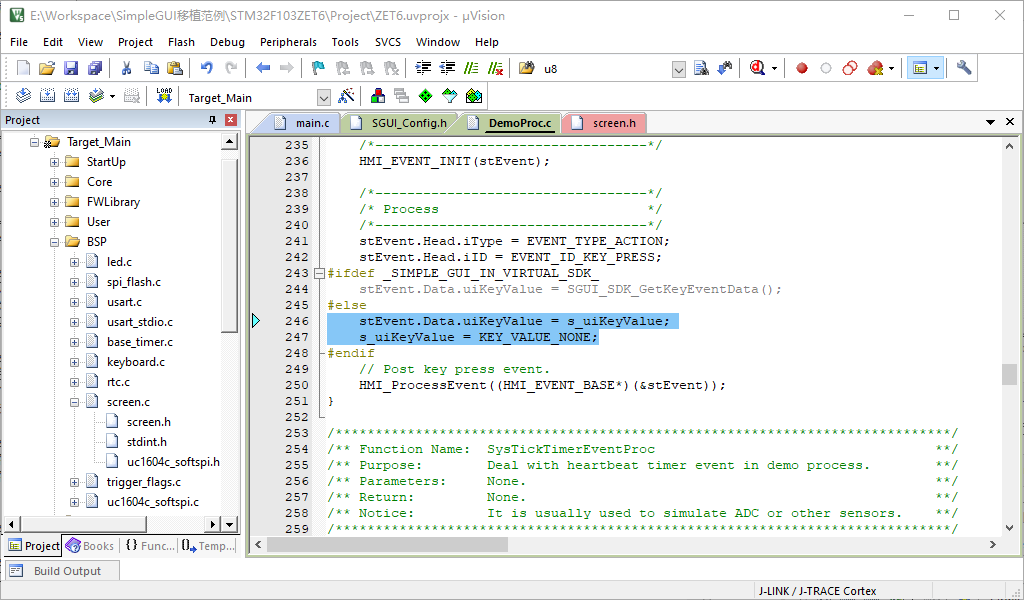
Task: Close the Project panel
Action: pos(231,120)
